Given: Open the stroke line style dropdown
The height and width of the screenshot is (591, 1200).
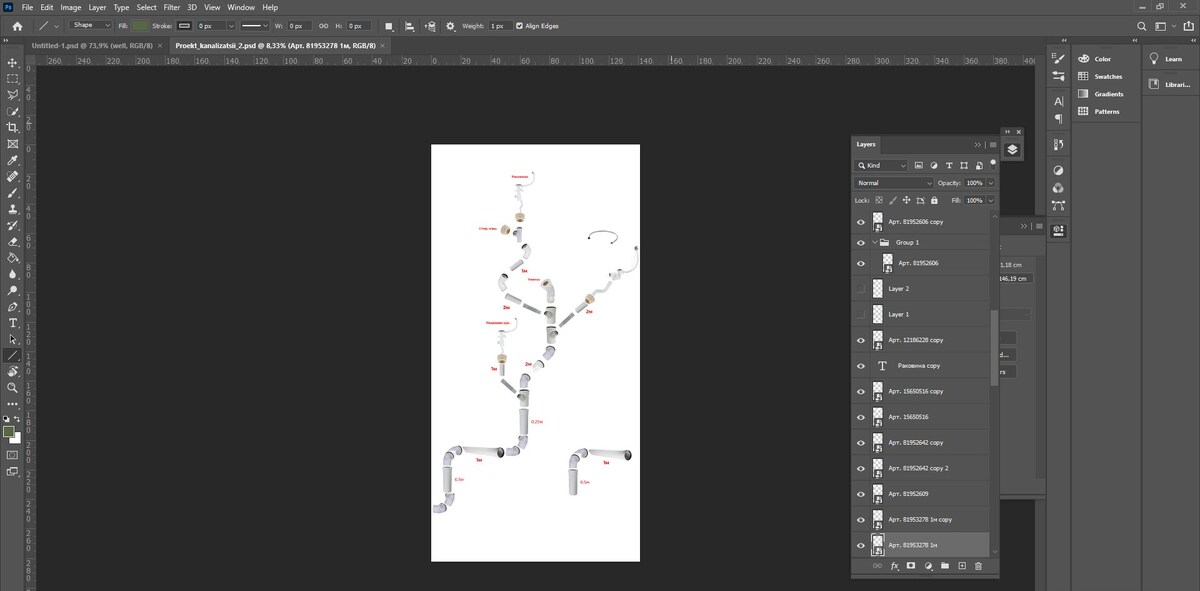Looking at the screenshot, I should pos(257,25).
